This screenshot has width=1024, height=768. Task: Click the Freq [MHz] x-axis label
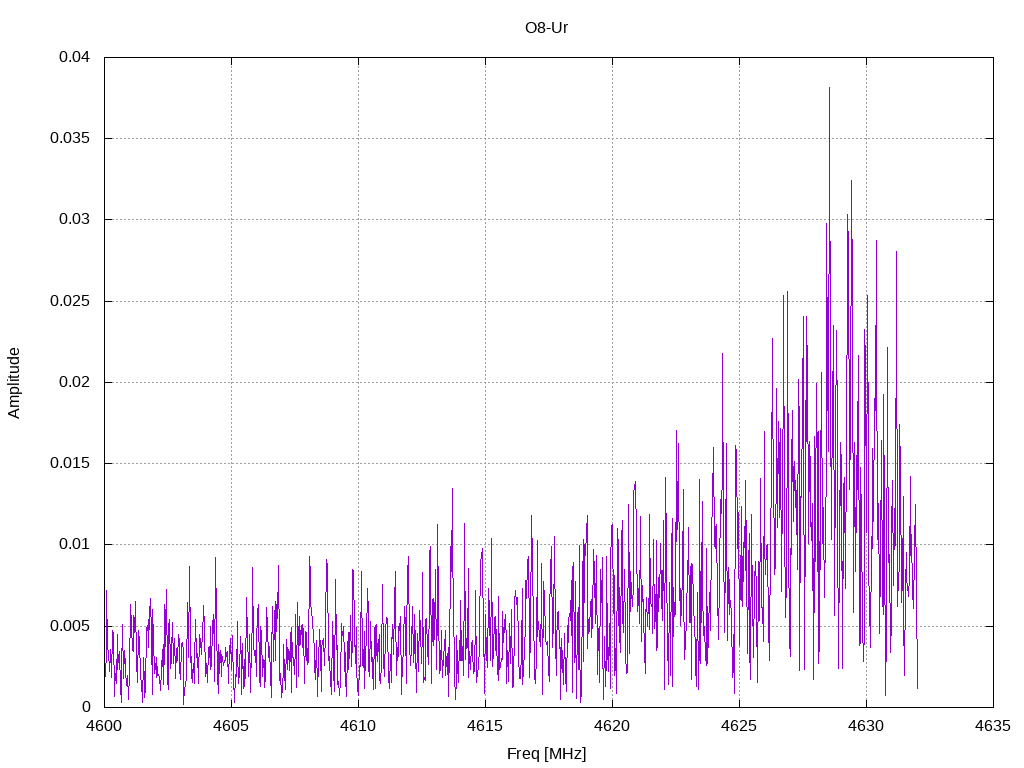547,754
